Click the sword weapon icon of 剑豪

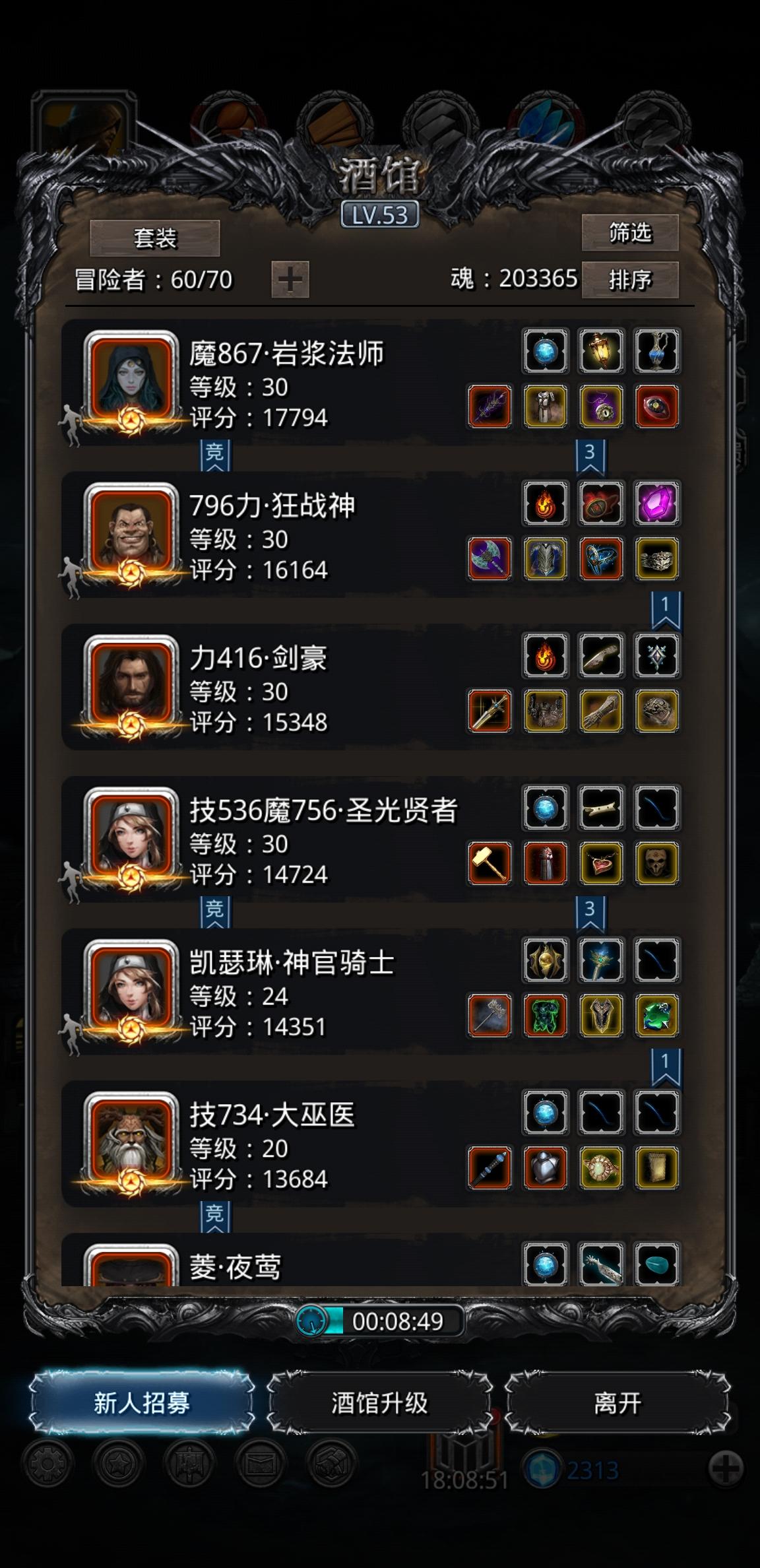point(490,711)
